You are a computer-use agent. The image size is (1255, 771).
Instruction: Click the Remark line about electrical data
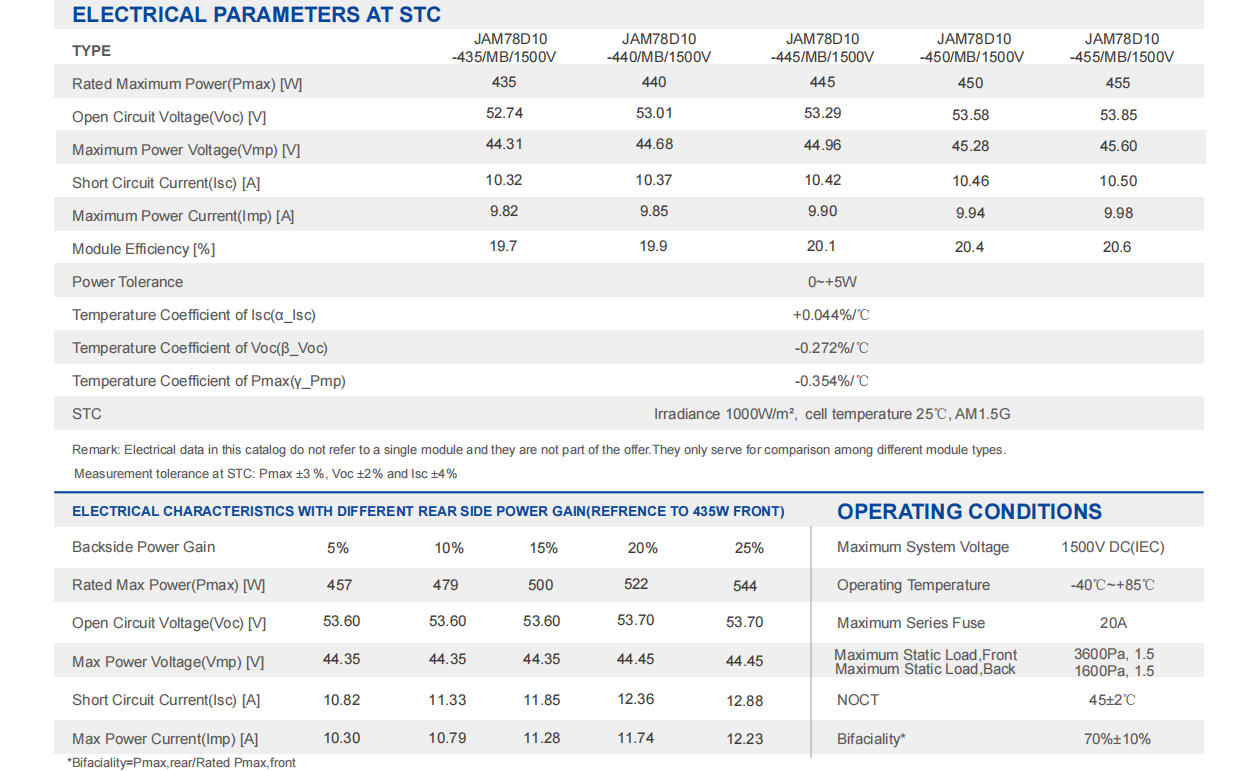[x=539, y=450]
